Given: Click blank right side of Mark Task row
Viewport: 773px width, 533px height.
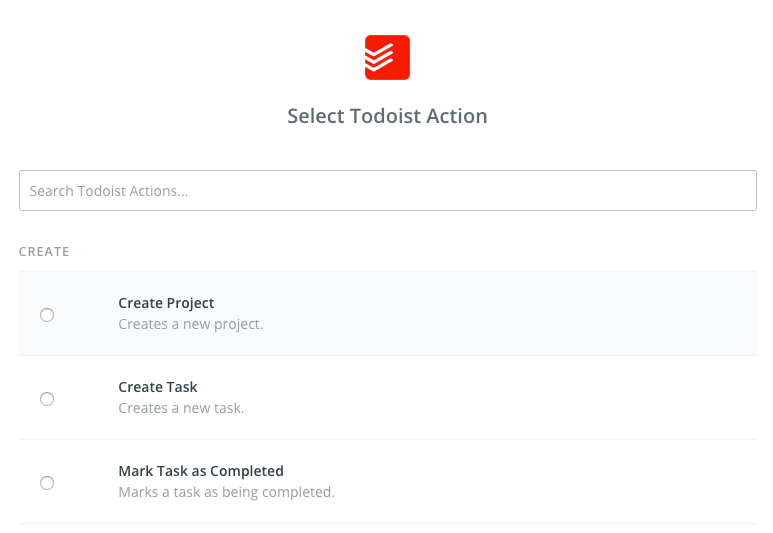Looking at the screenshot, I should (x=600, y=482).
